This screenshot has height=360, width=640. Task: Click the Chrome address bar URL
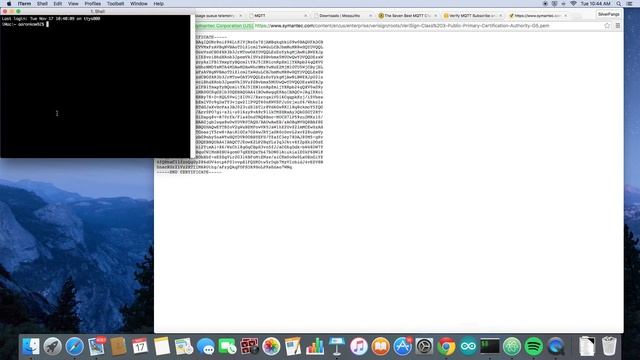click(402, 26)
